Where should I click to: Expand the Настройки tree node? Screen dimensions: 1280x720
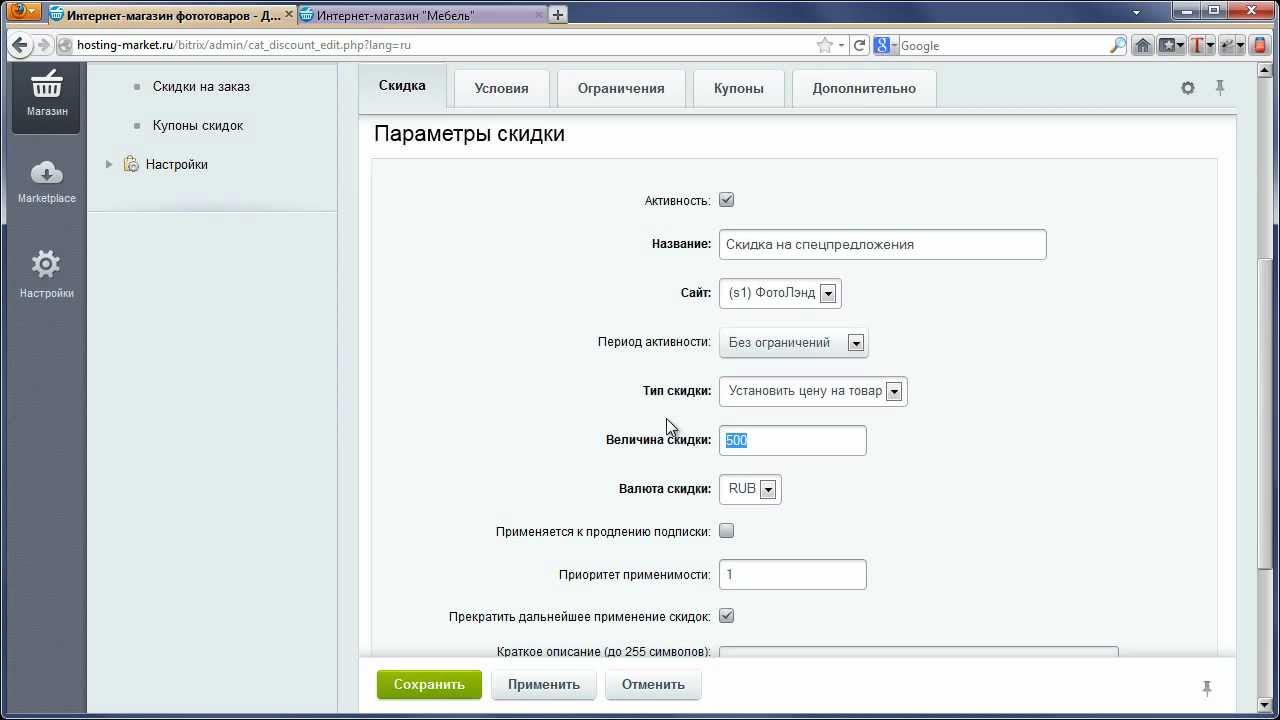click(x=109, y=164)
